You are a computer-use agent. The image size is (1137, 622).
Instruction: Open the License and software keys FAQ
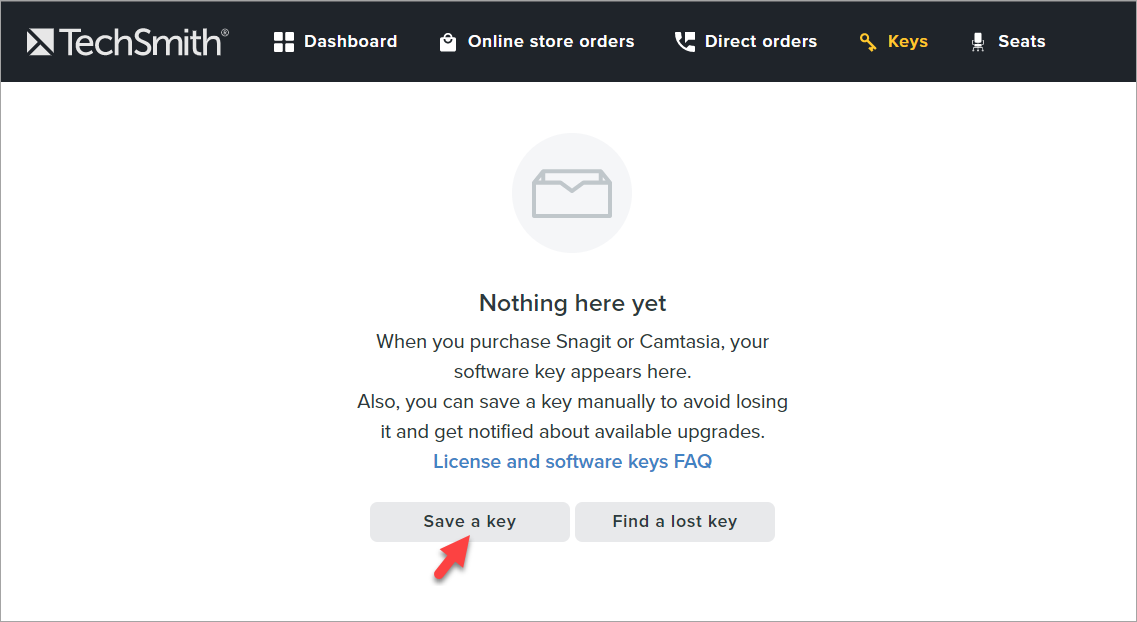[572, 461]
